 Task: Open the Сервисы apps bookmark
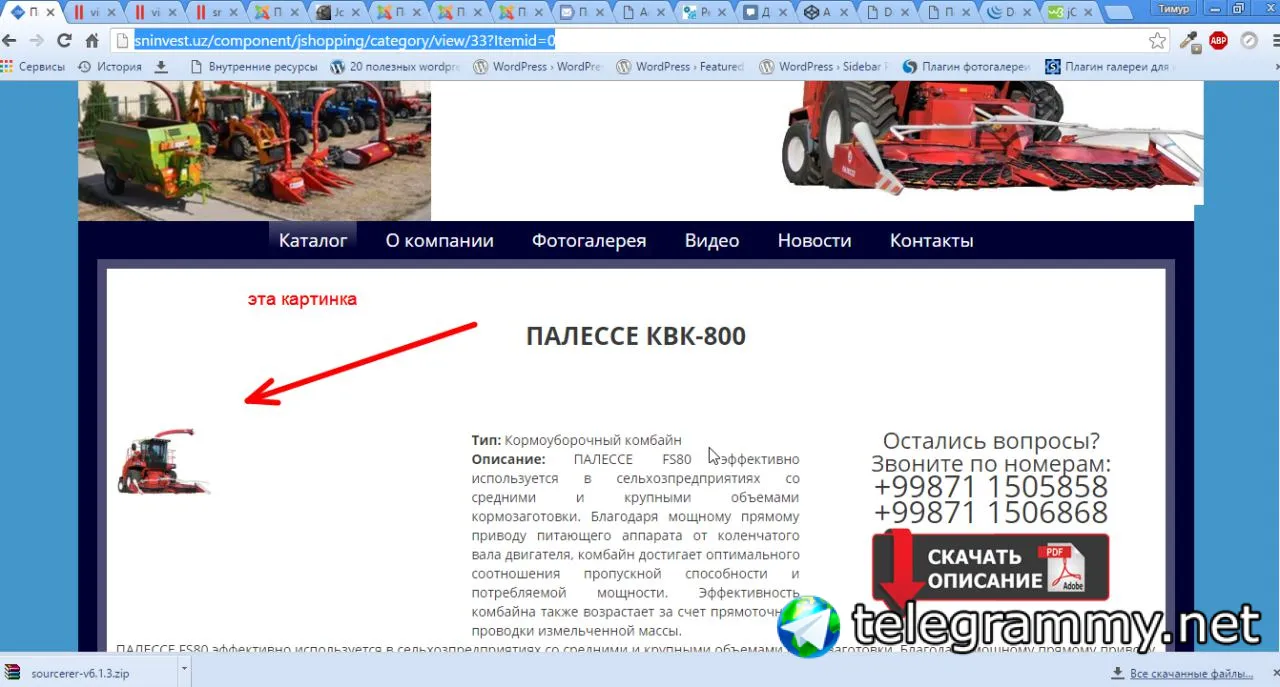tap(33, 67)
